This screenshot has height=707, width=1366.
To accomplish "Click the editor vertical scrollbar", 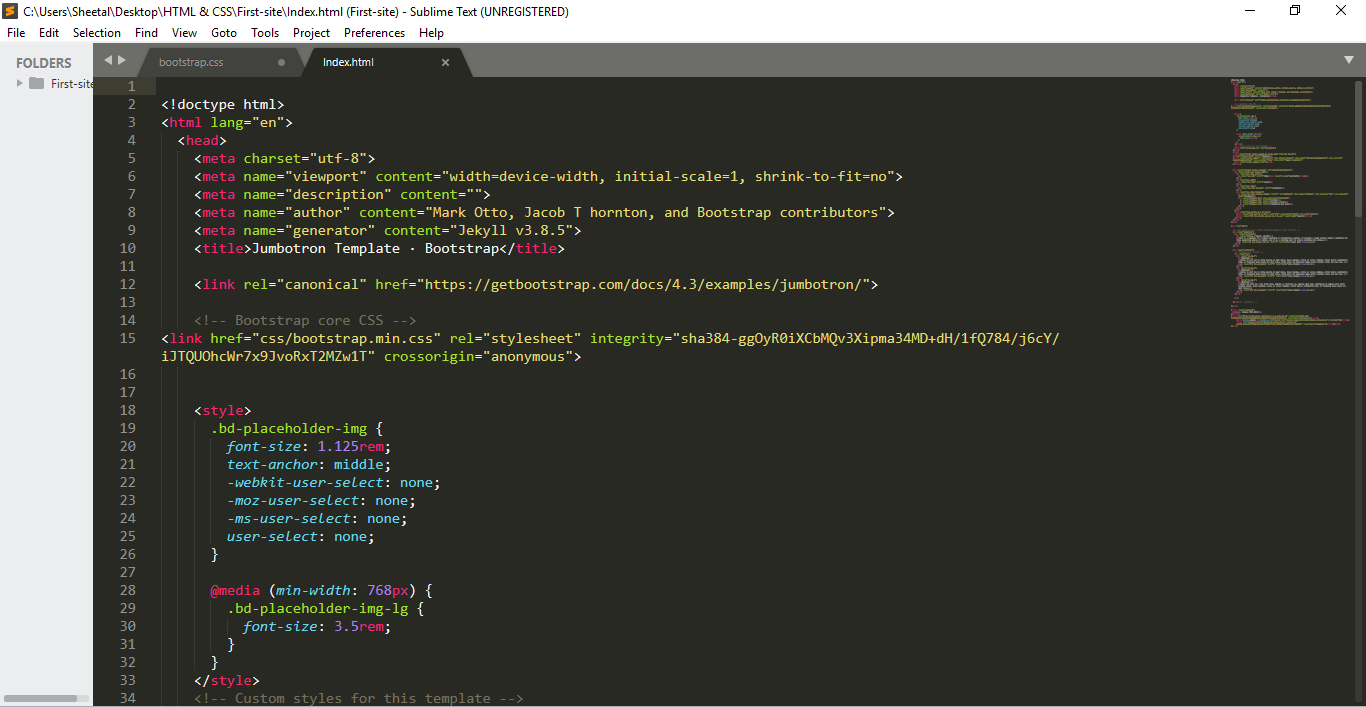I will (1358, 150).
